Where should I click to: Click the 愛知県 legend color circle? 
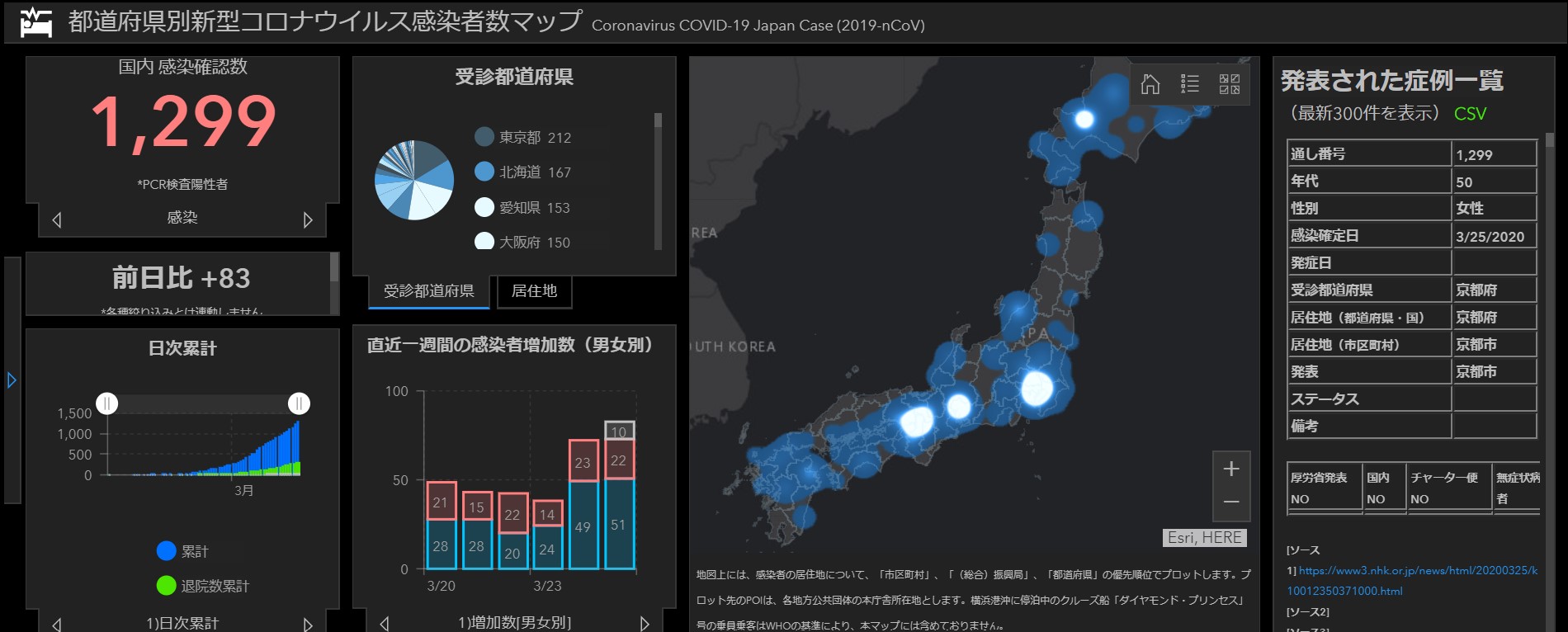(x=484, y=207)
